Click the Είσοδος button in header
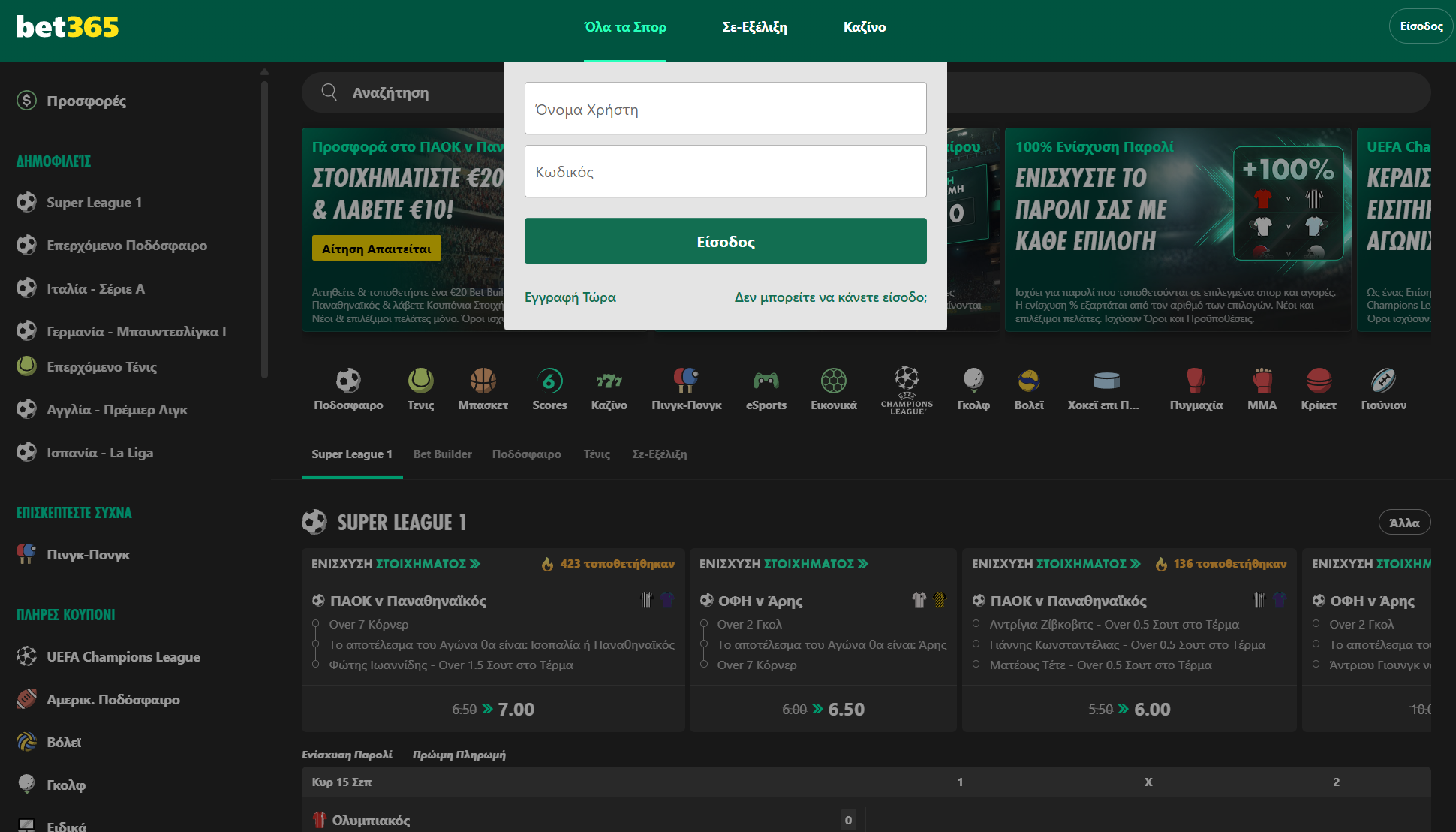 [x=1421, y=26]
